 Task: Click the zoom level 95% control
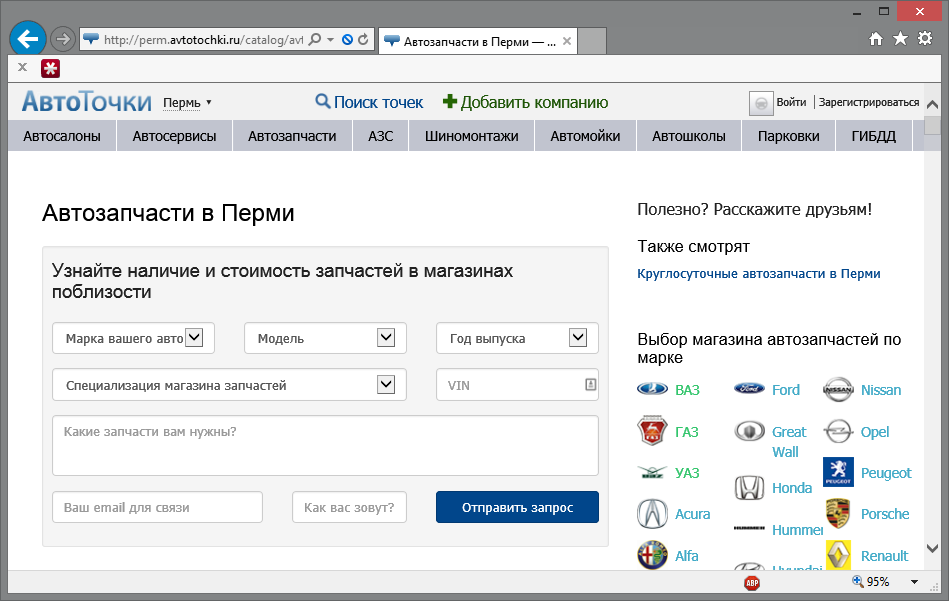(870, 582)
